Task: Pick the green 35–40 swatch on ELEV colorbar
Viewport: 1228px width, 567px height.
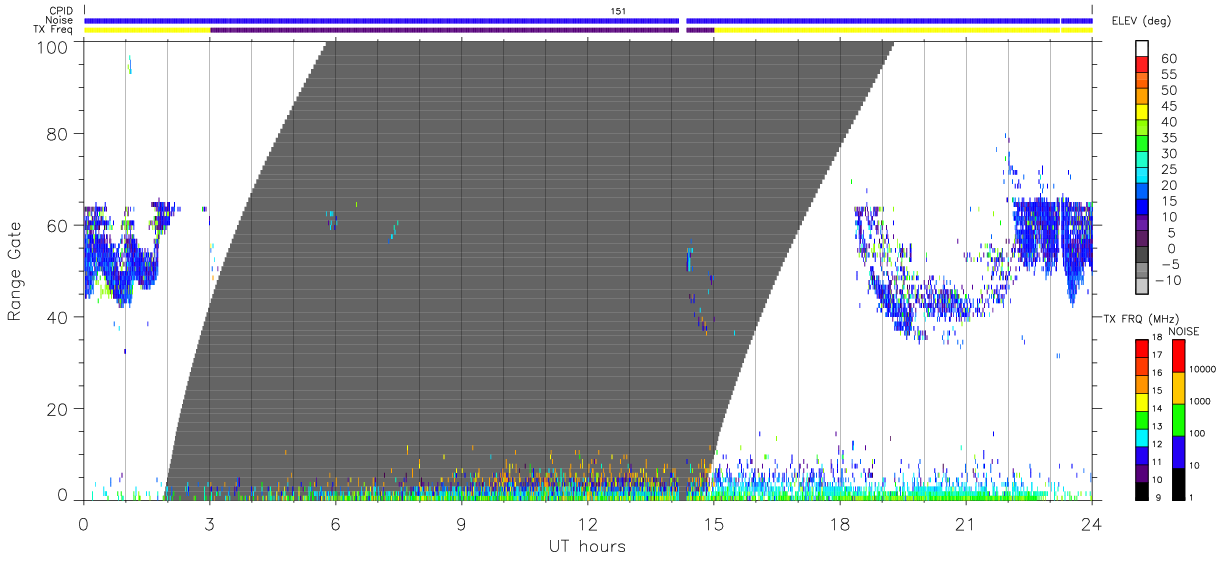Action: (1142, 130)
